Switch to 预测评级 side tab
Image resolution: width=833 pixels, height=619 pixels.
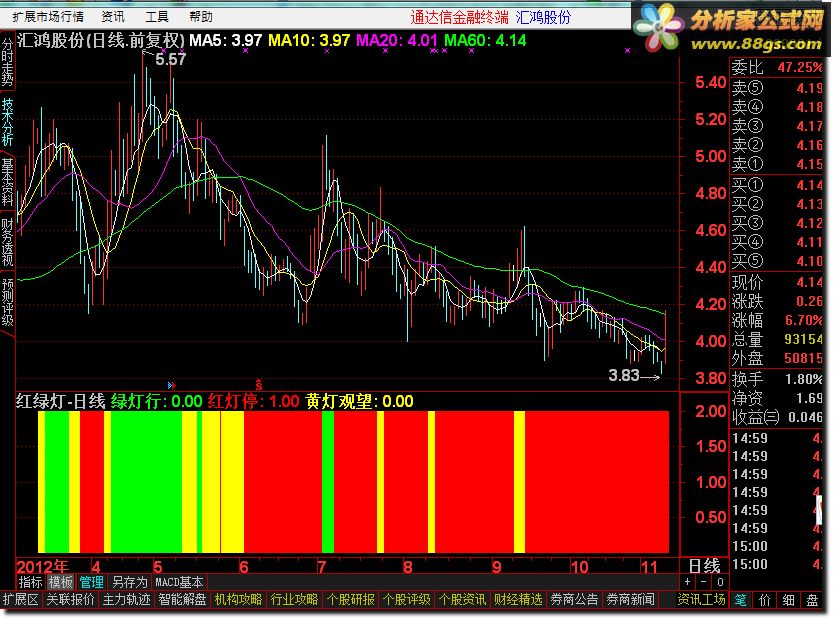pos(7,302)
